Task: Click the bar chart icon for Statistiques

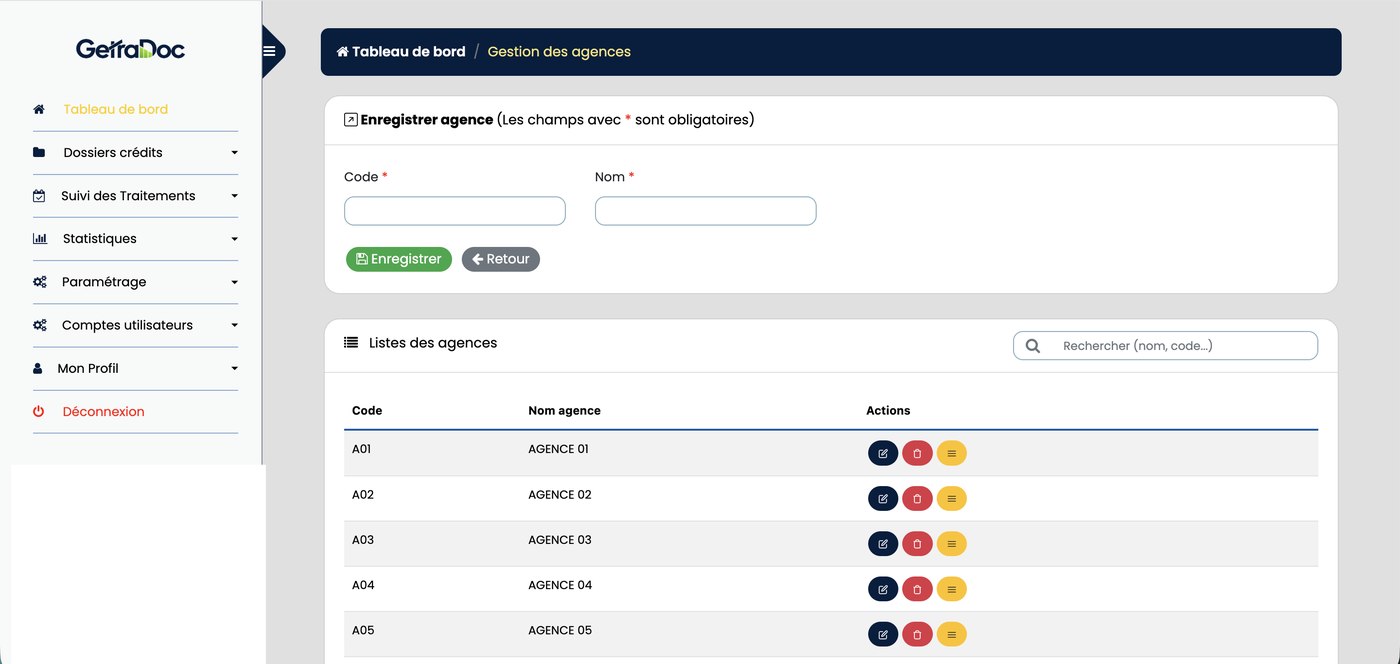Action: click(40, 239)
